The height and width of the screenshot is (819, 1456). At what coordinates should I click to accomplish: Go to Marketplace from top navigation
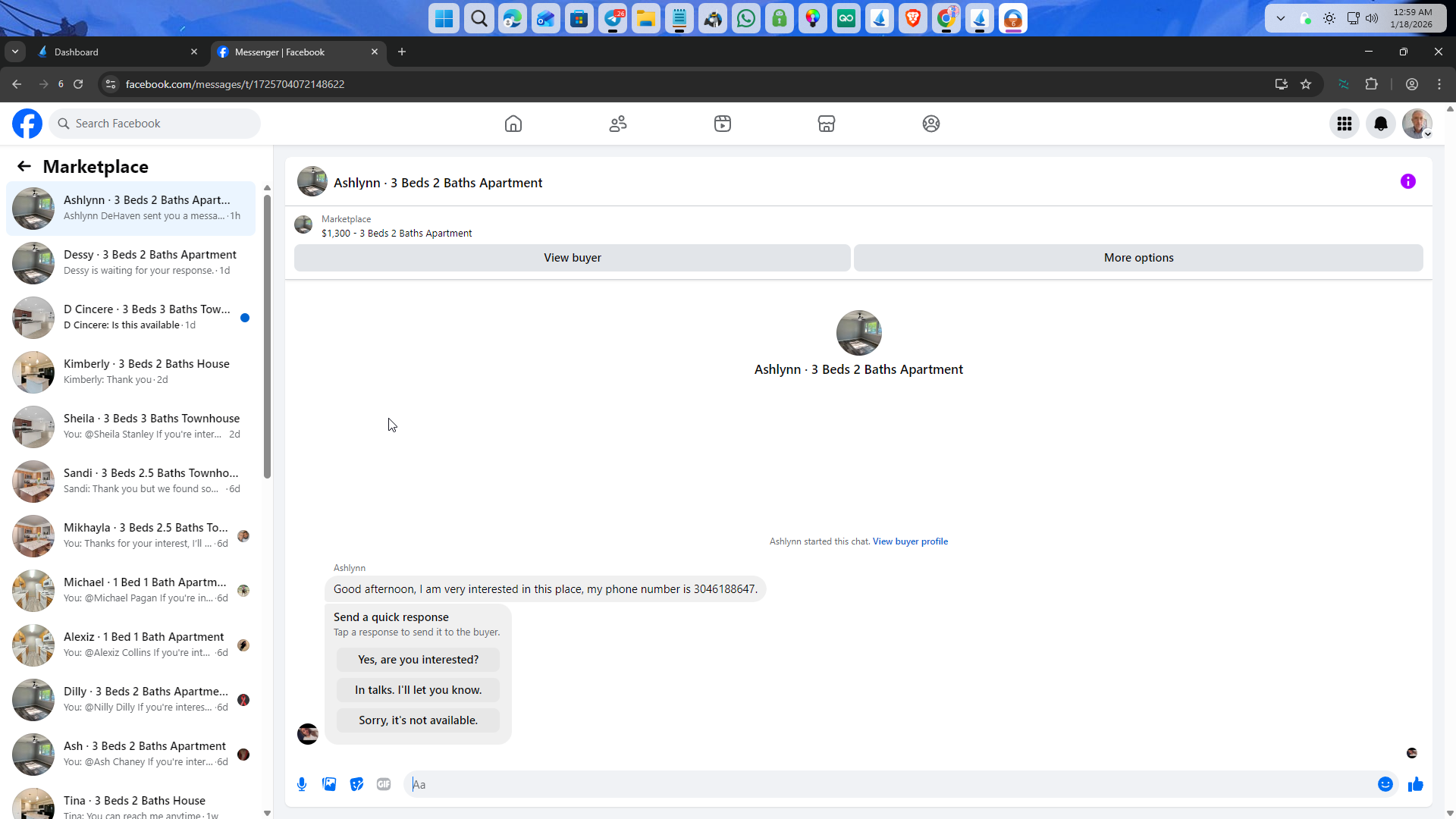tap(826, 124)
